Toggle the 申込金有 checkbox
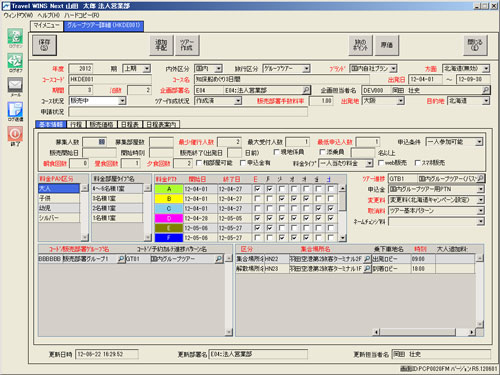The height and width of the screenshot is (375, 500). point(243,163)
